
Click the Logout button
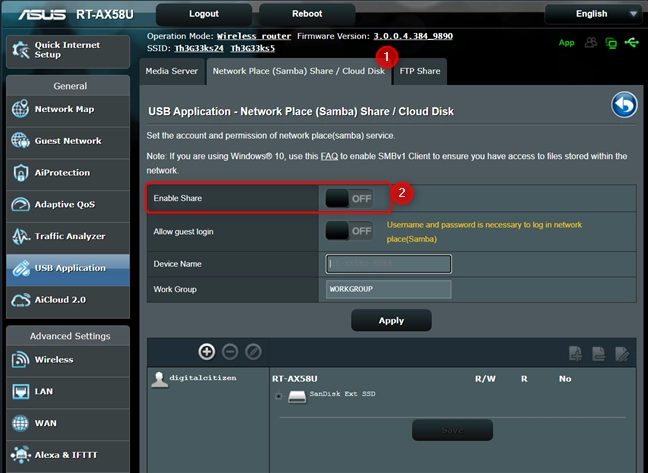(x=204, y=14)
